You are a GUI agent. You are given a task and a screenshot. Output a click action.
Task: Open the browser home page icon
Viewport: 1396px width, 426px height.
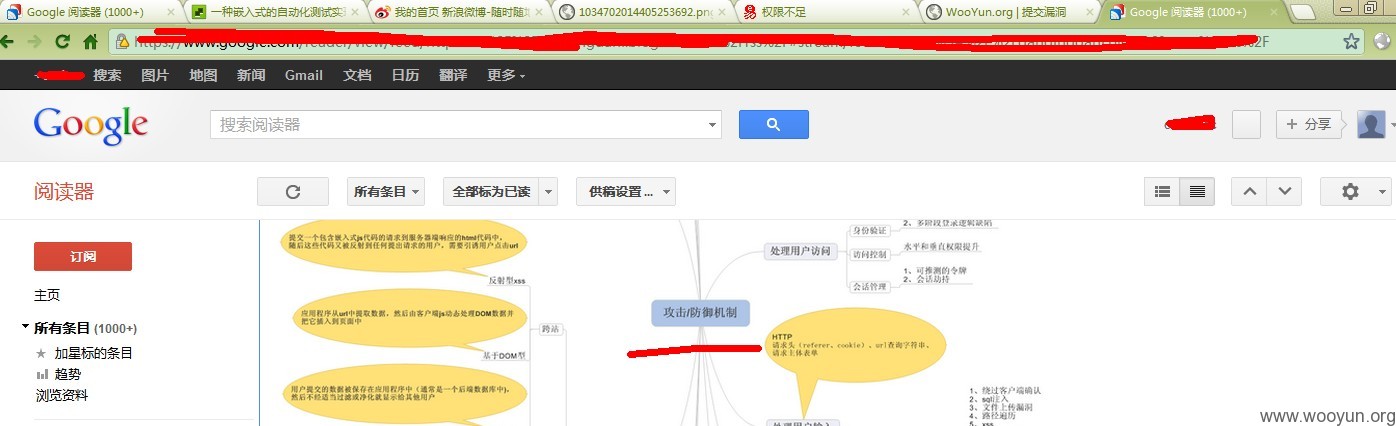[x=90, y=42]
